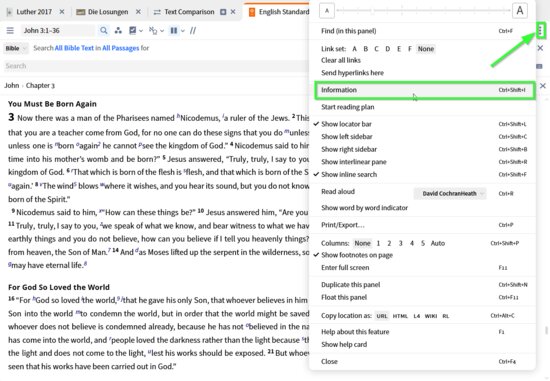
Task: Set columns to None
Action: [362, 243]
